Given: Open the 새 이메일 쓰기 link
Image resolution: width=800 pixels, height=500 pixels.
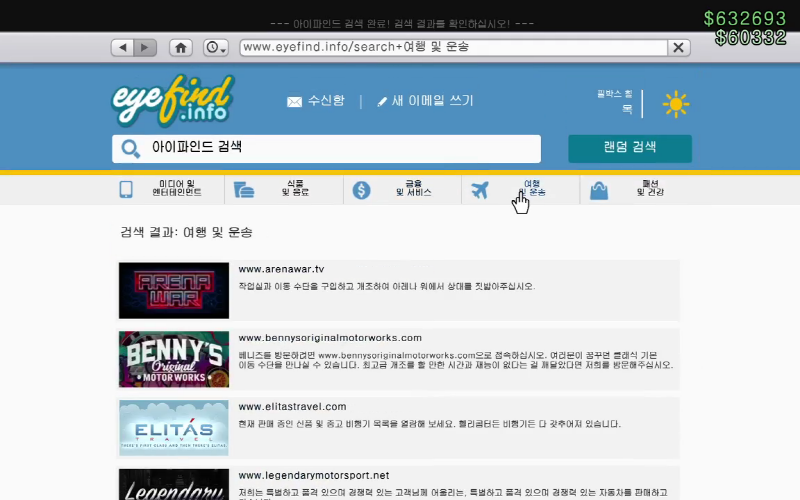Looking at the screenshot, I should 433,101.
